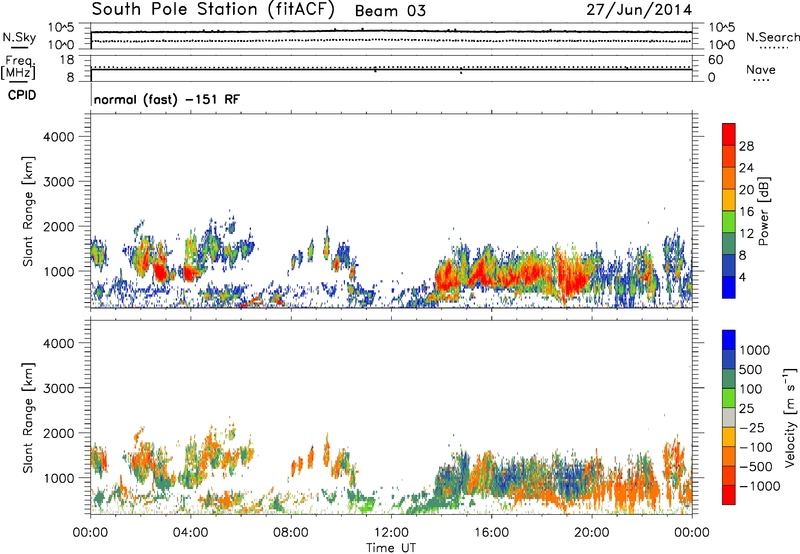This screenshot has width=800, height=554.
Task: Click the '2000' tick on the velocity panel
Action: pos(58,433)
